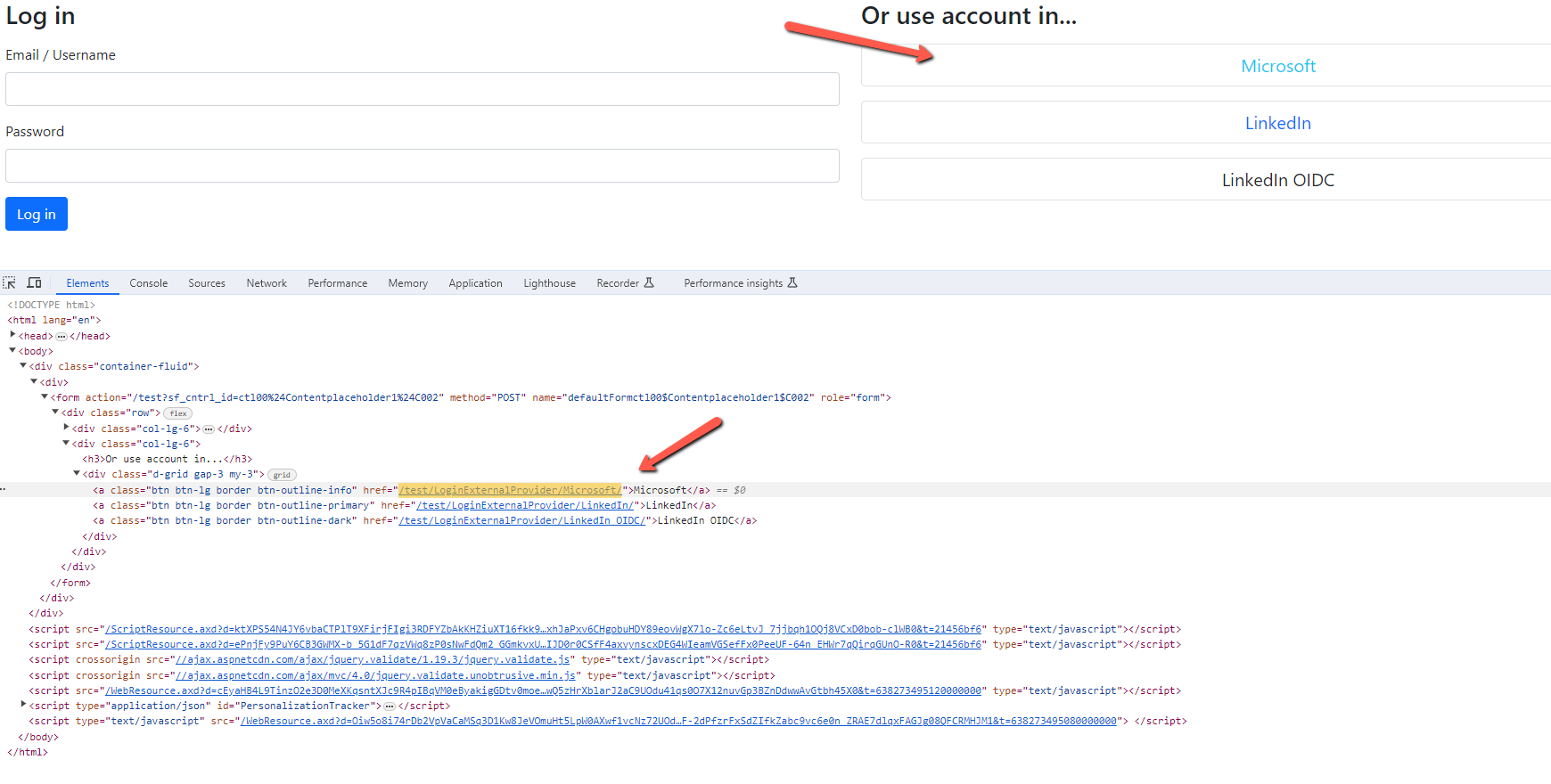Click the /test/LoginExternalProvider/LinkedIn/ href link
The image size is (1551, 784).
click(x=525, y=505)
